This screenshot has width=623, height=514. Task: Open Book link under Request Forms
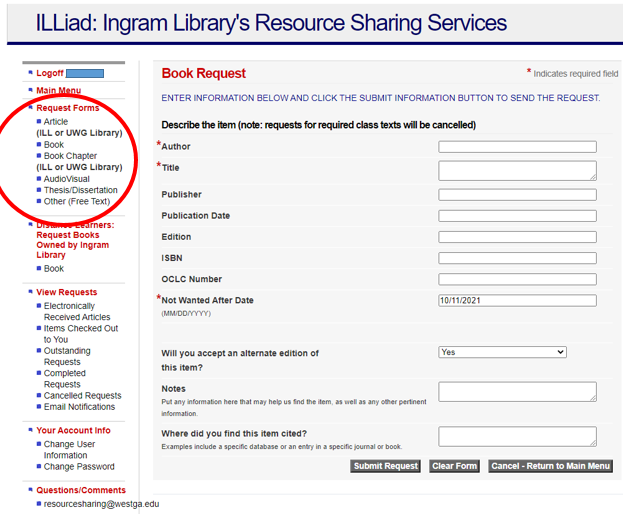pos(54,145)
